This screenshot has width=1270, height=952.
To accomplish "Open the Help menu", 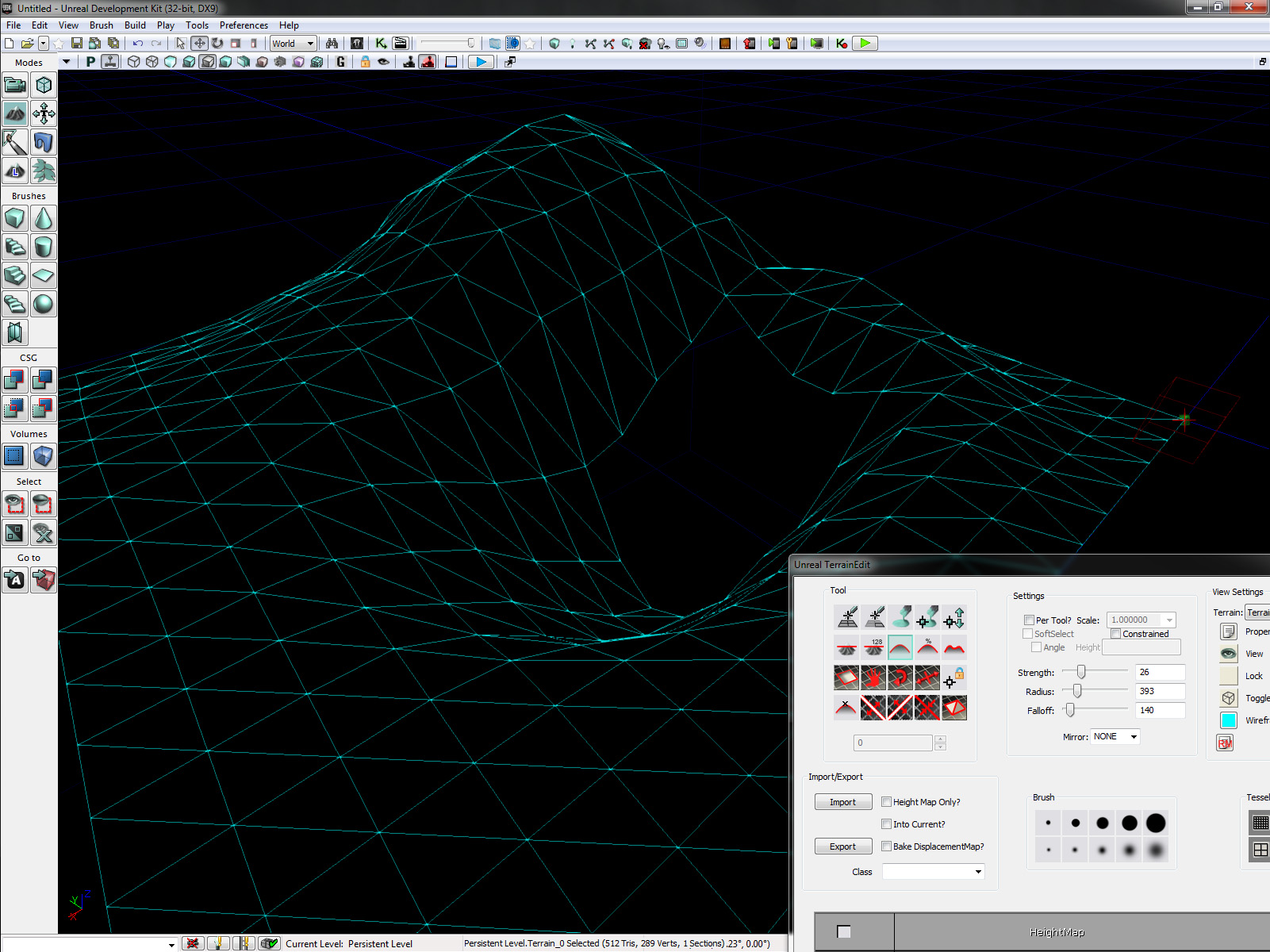I will click(x=289, y=25).
